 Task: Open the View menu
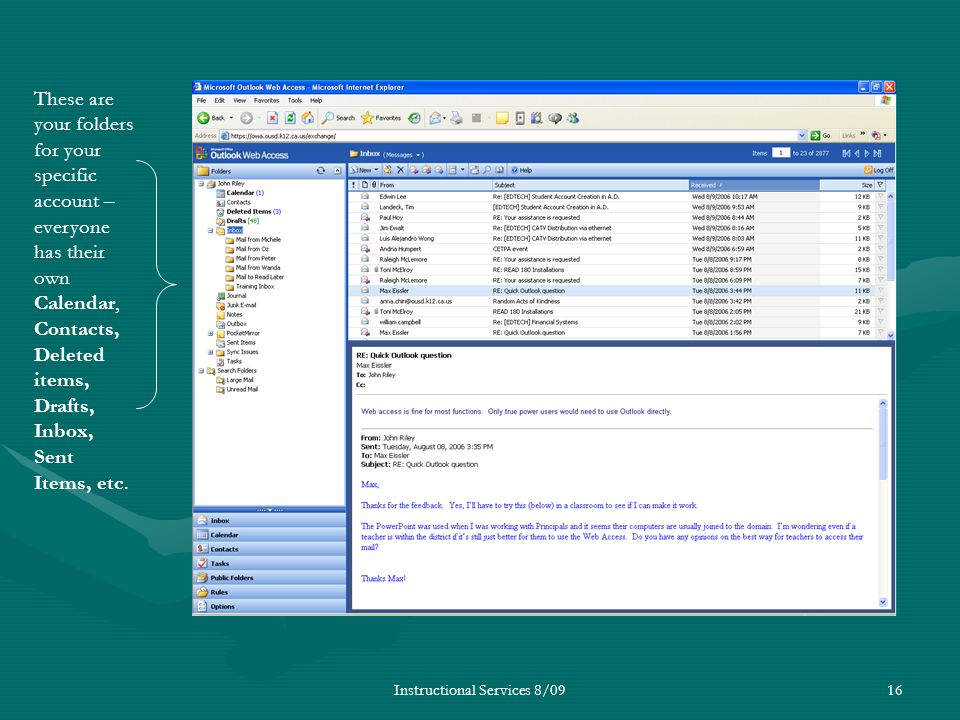tap(239, 100)
